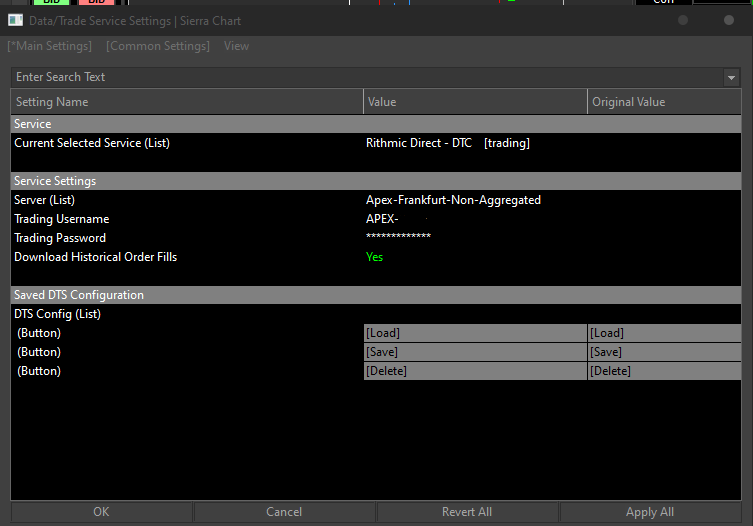
Task: Click the window close button
Action: (729, 20)
